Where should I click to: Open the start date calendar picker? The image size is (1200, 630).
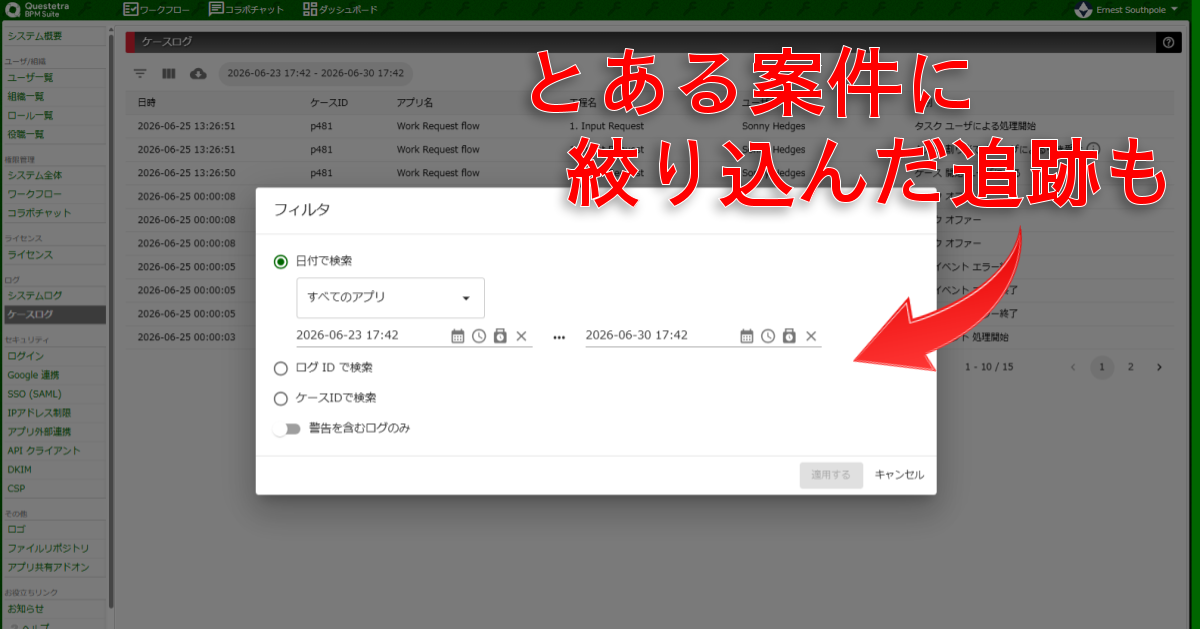tap(458, 336)
